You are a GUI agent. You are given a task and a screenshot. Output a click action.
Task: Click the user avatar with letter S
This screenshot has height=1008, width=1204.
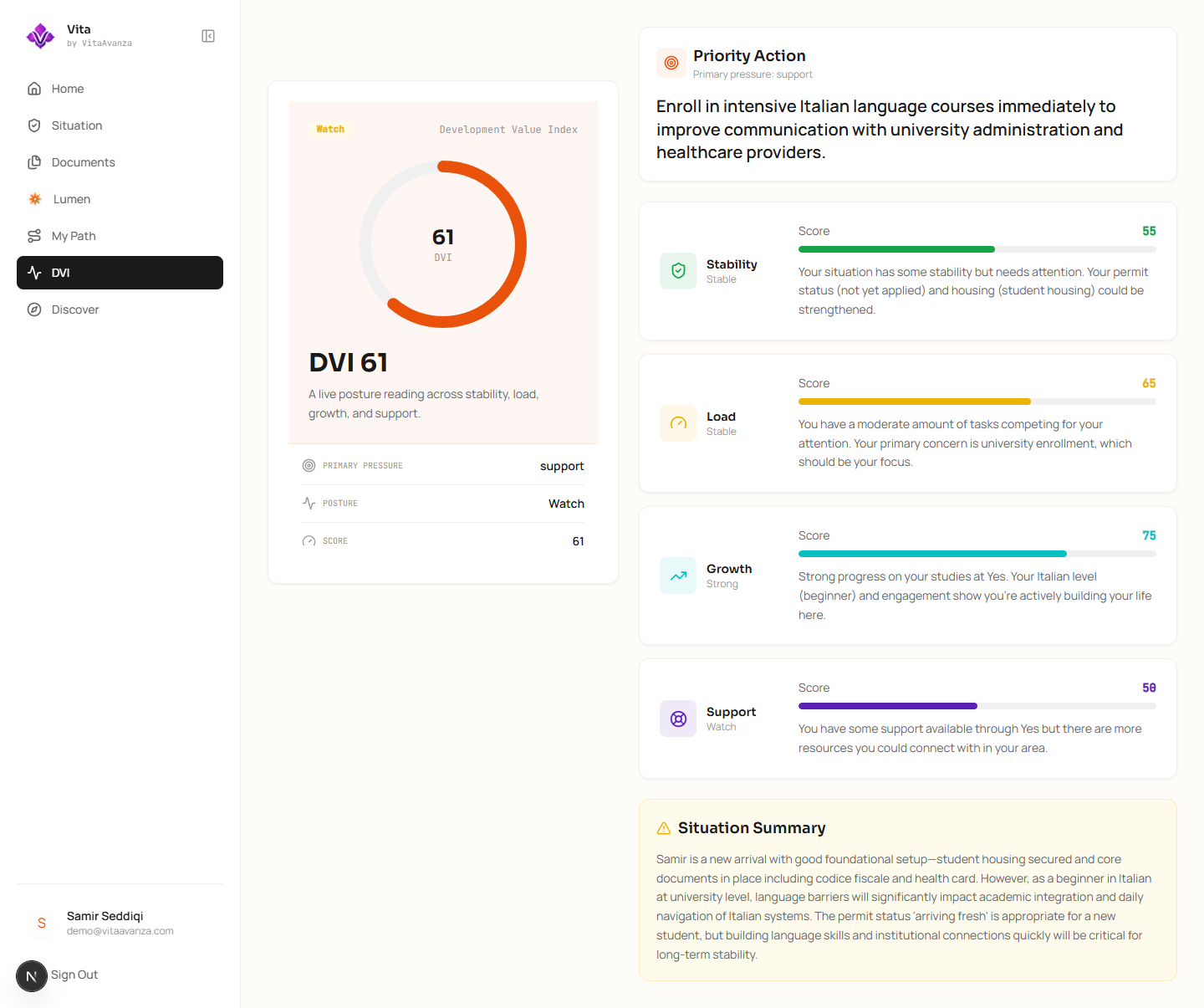tap(42, 923)
